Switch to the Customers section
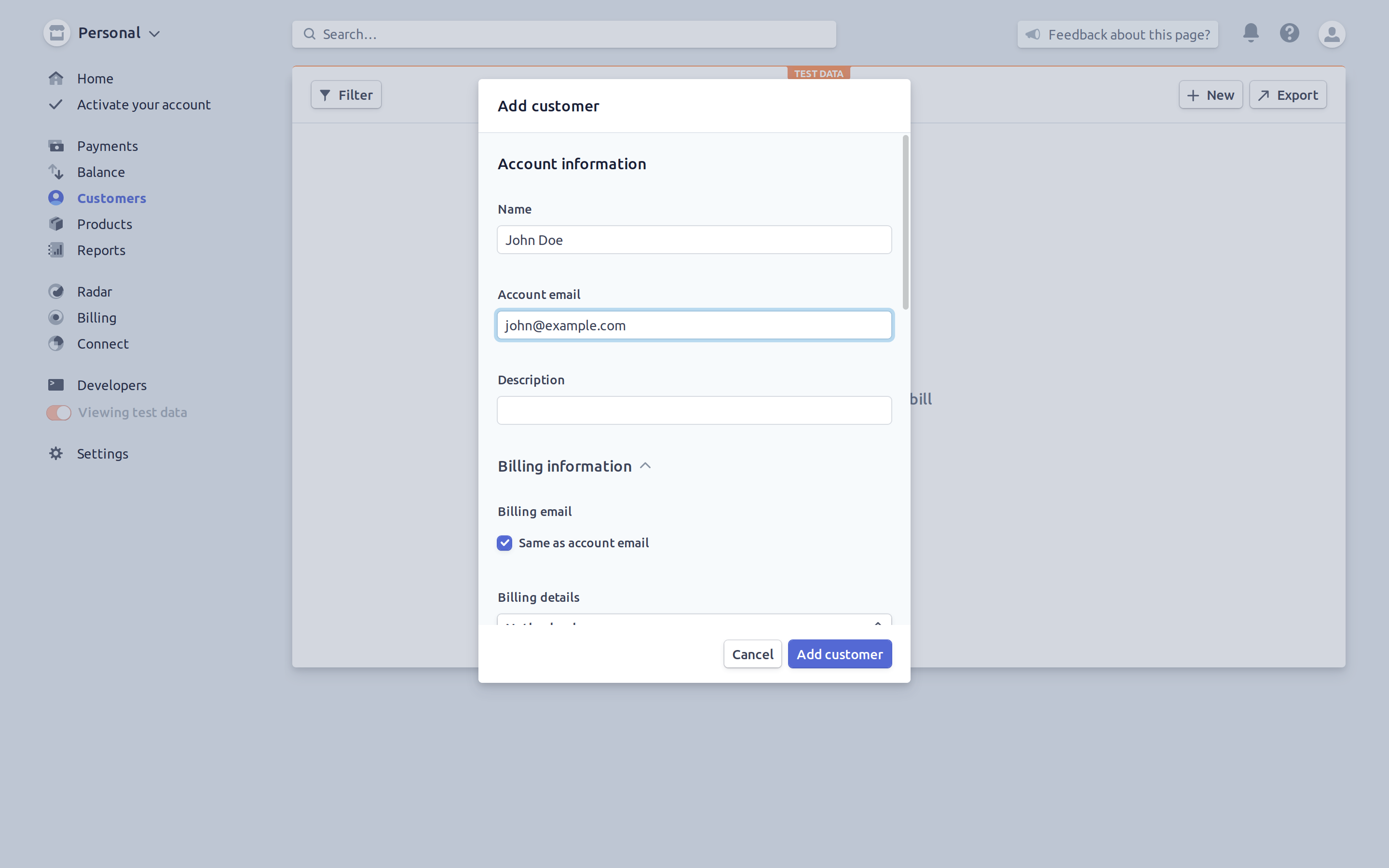1389x868 pixels. (111, 198)
